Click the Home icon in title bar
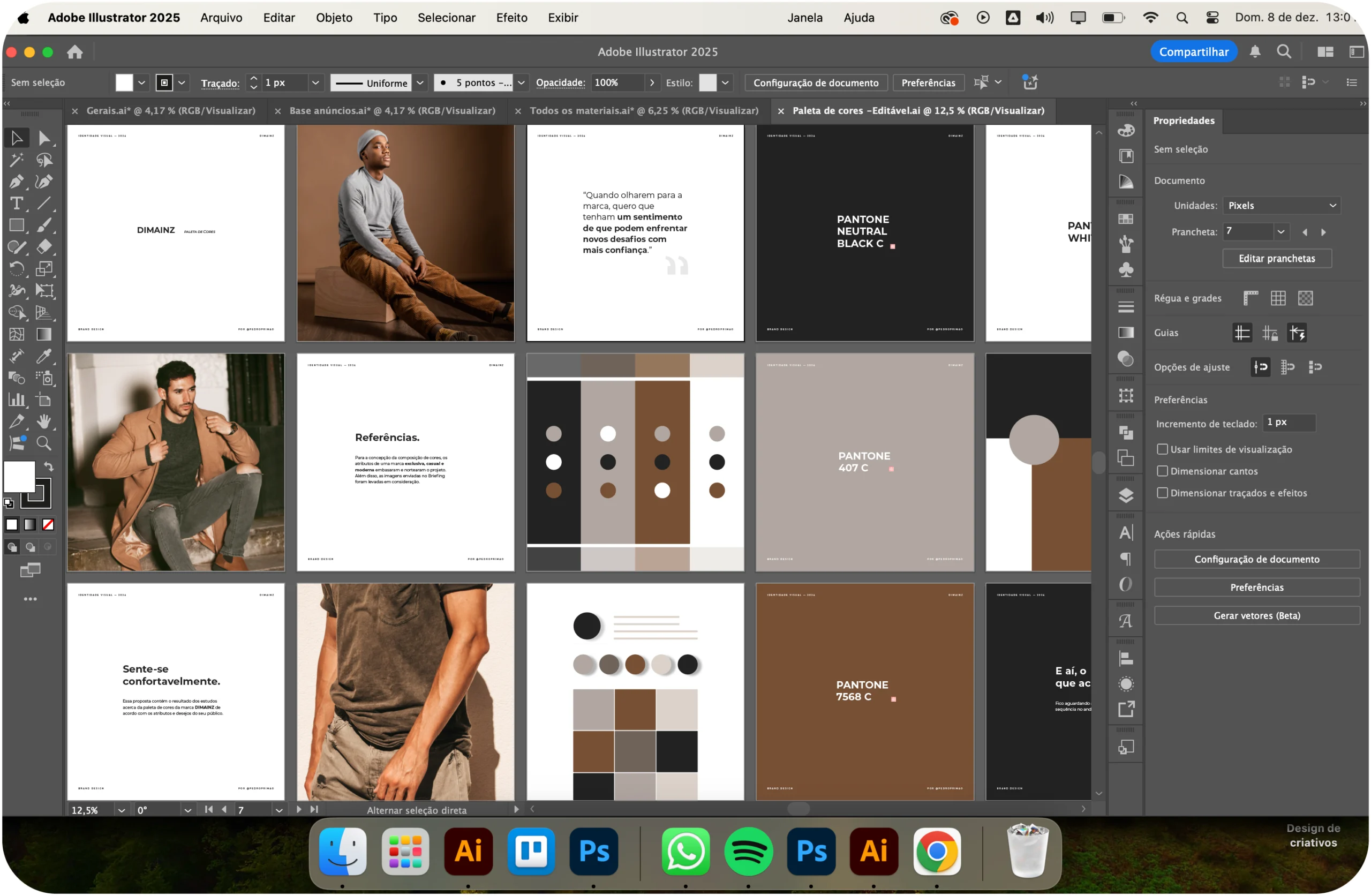Screen dimensions: 1371x896 pos(75,52)
